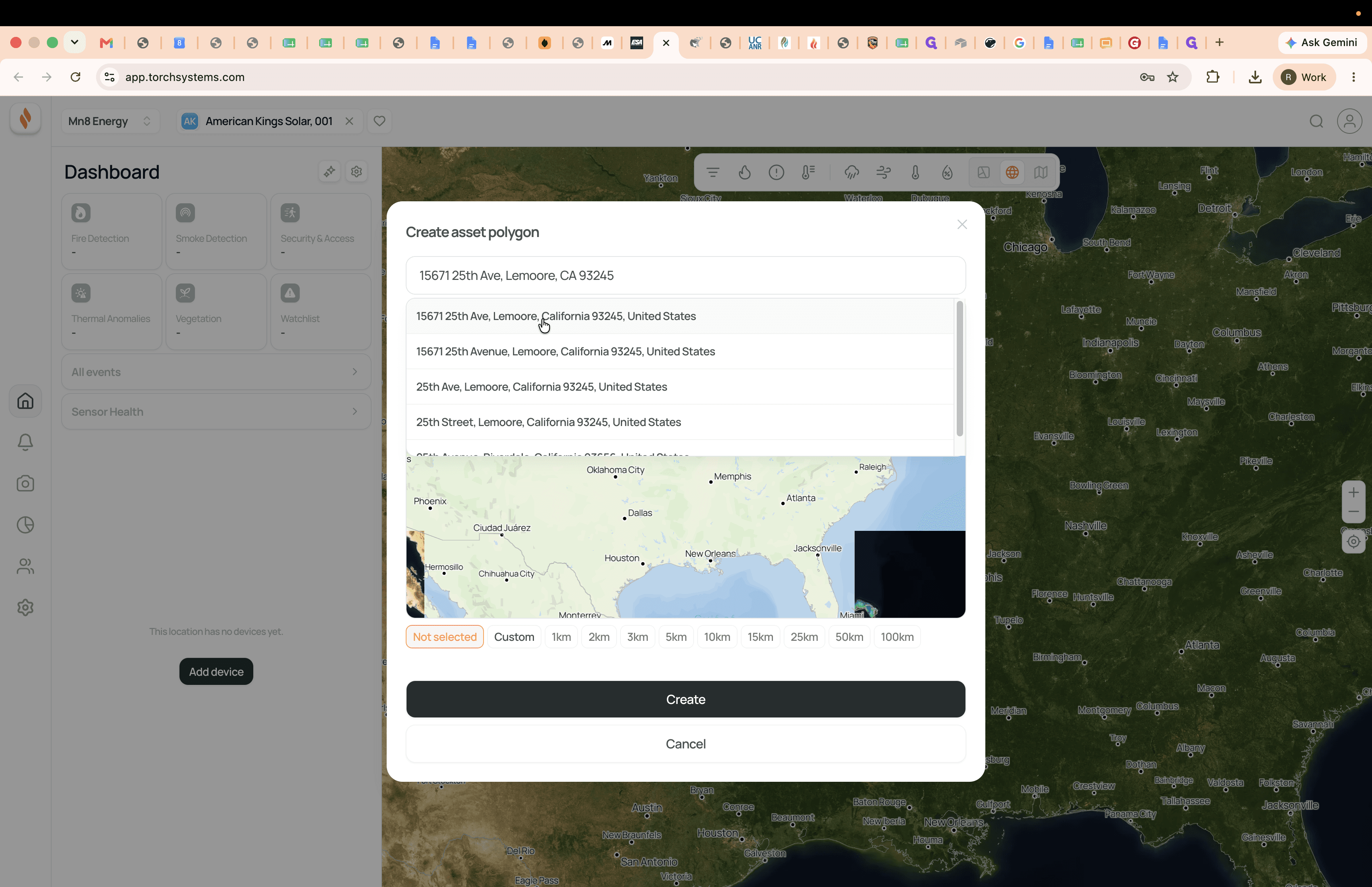The width and height of the screenshot is (1372, 887).
Task: Choose 25th Street, Lemoore suggestion
Action: pyautogui.click(x=679, y=422)
